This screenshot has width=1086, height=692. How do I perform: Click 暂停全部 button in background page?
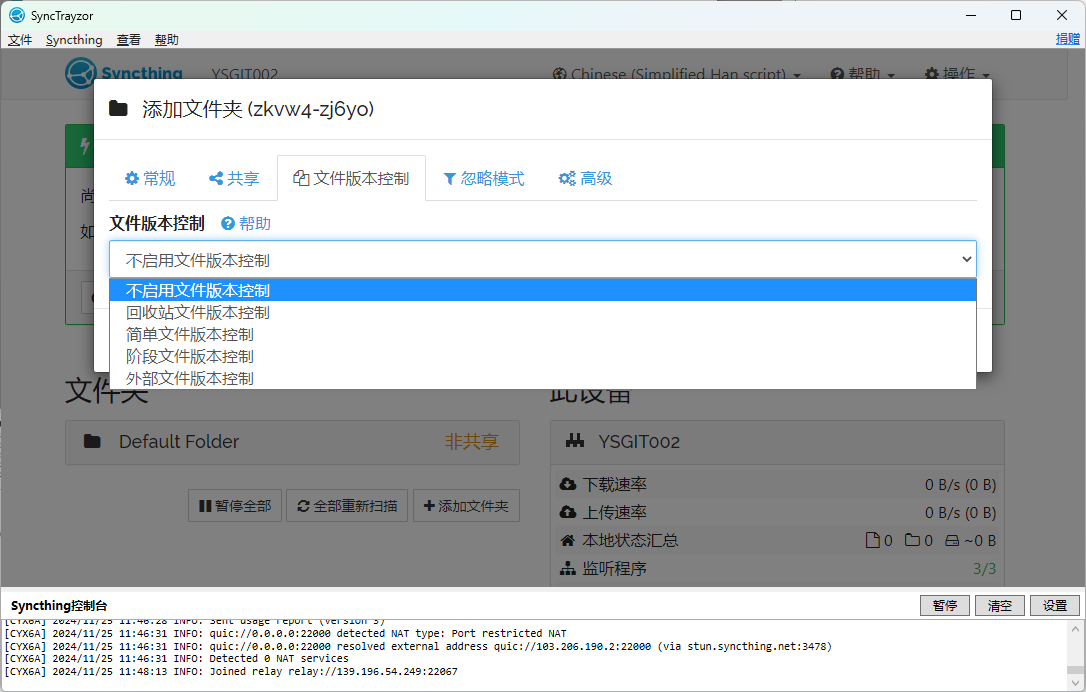pos(235,506)
